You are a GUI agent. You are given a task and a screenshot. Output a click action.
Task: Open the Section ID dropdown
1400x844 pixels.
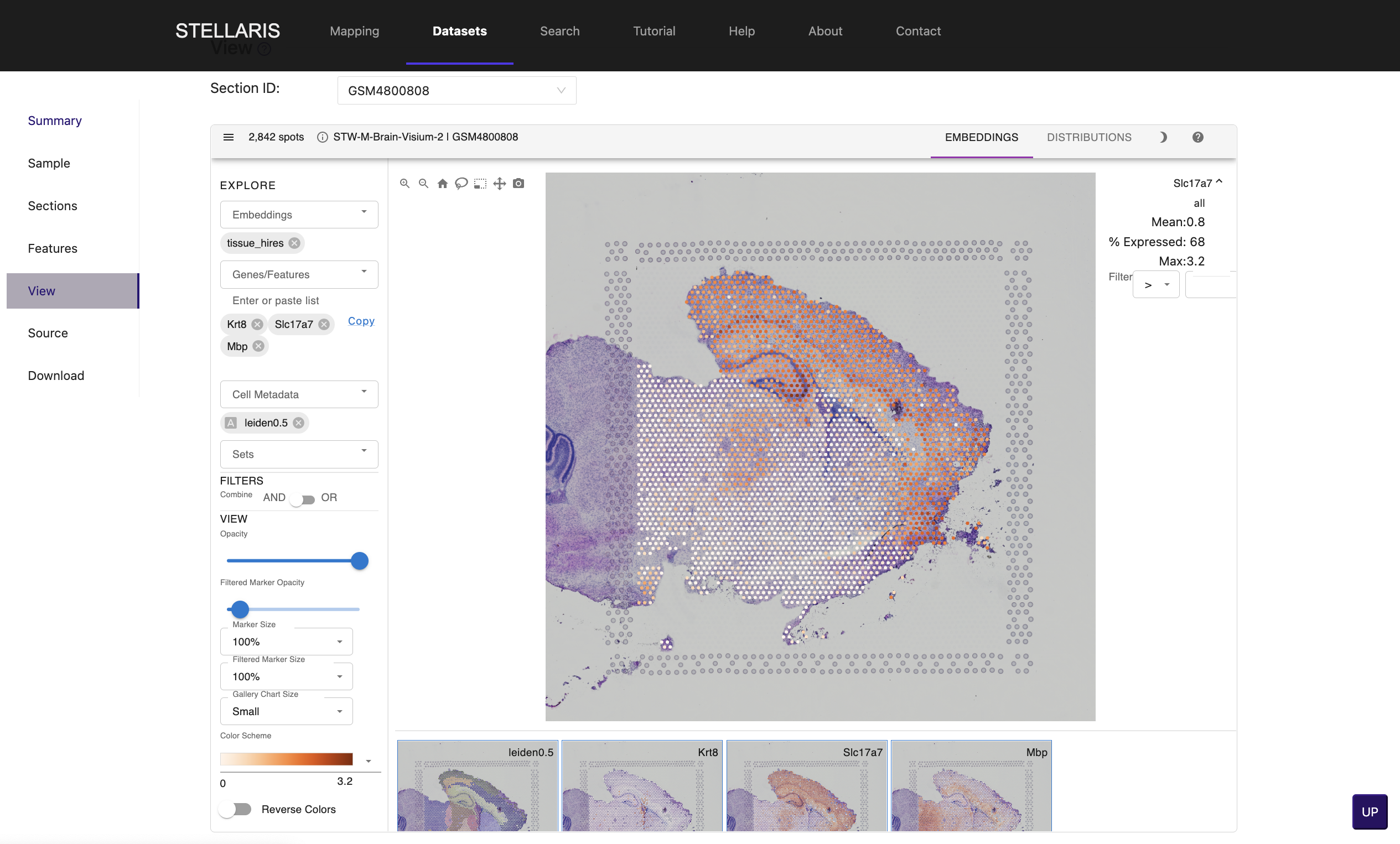tap(457, 90)
